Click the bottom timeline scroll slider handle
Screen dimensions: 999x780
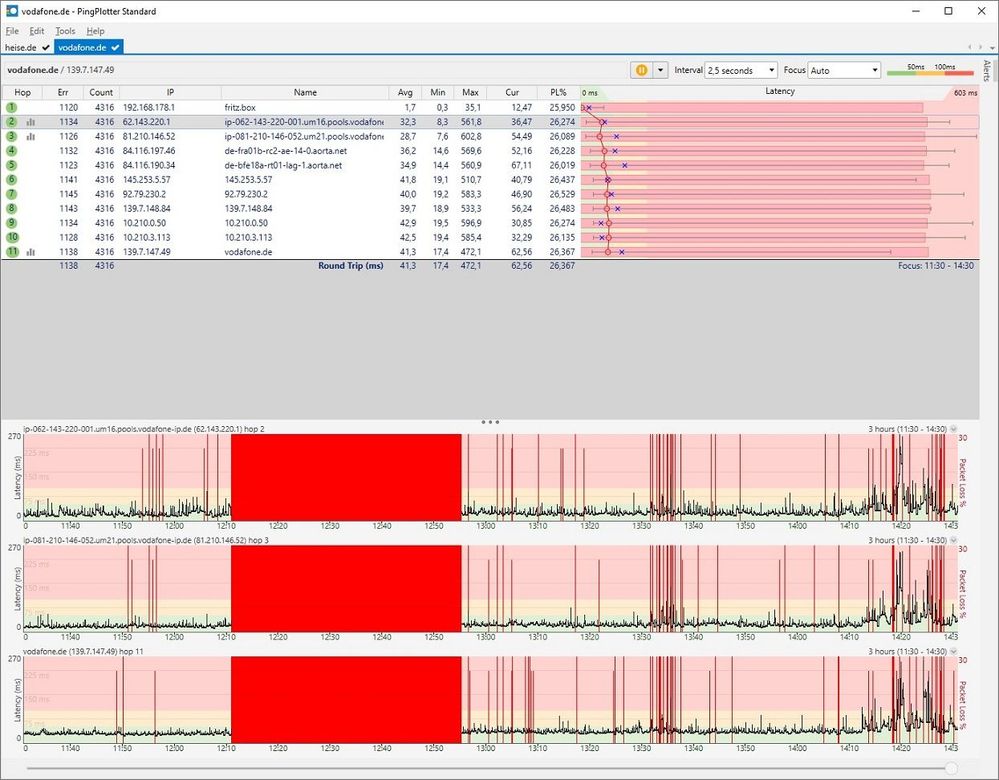(x=951, y=768)
